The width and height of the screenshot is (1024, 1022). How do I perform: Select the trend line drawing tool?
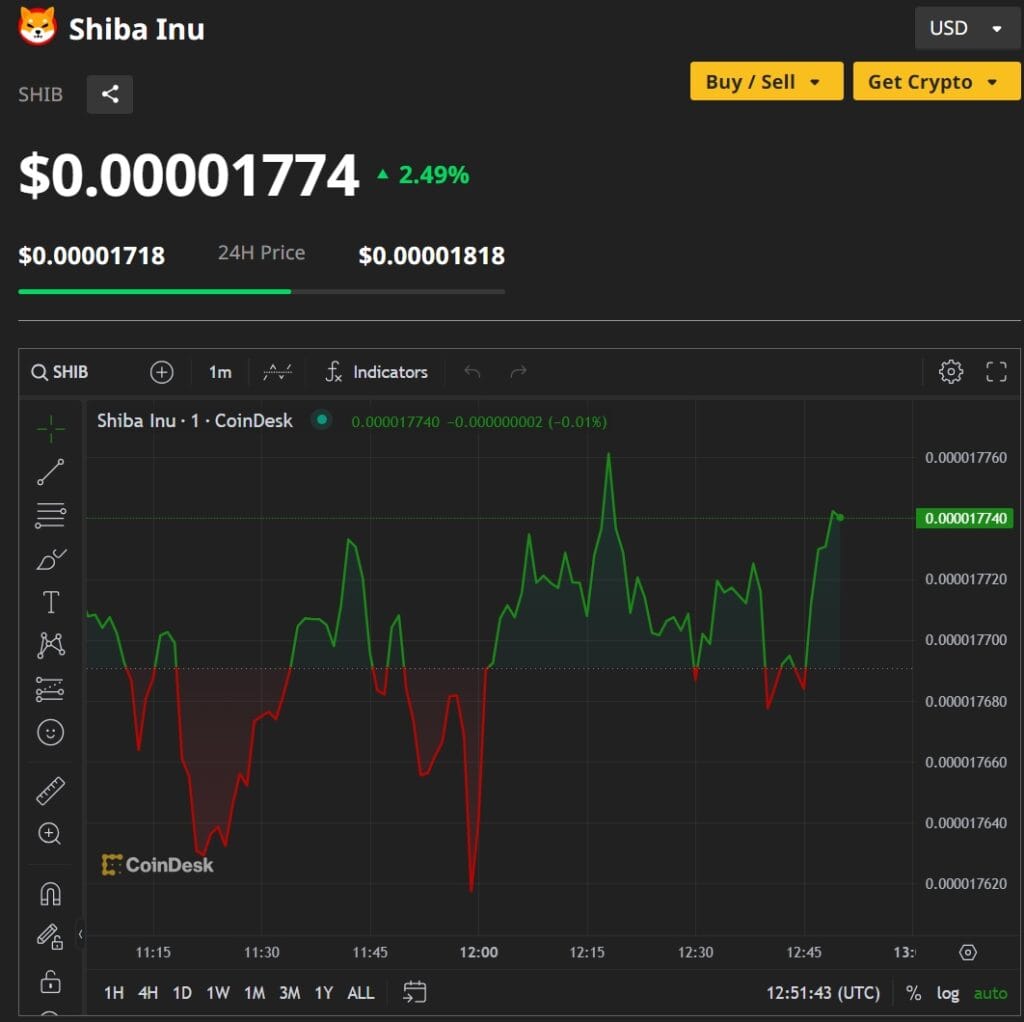coord(50,471)
